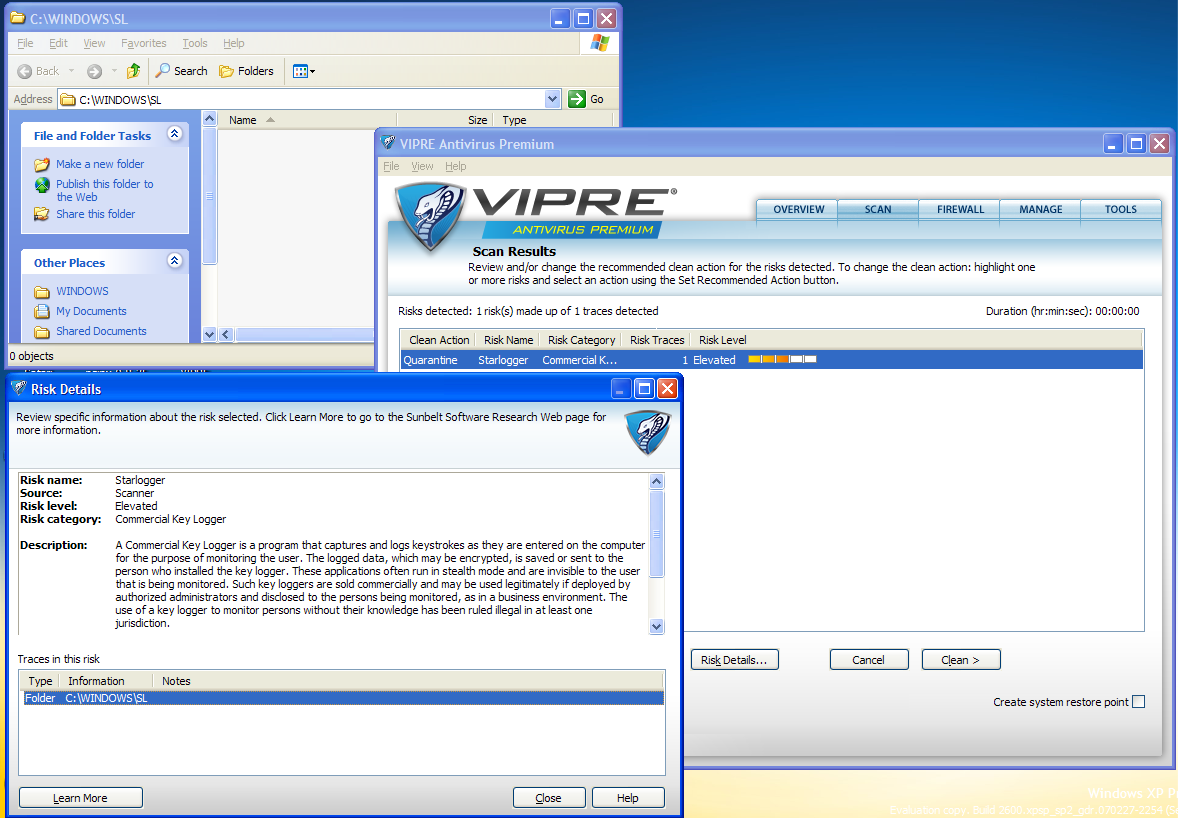The height and width of the screenshot is (818, 1178).
Task: Click the My Documents icon in Other Places
Action: click(x=42, y=311)
